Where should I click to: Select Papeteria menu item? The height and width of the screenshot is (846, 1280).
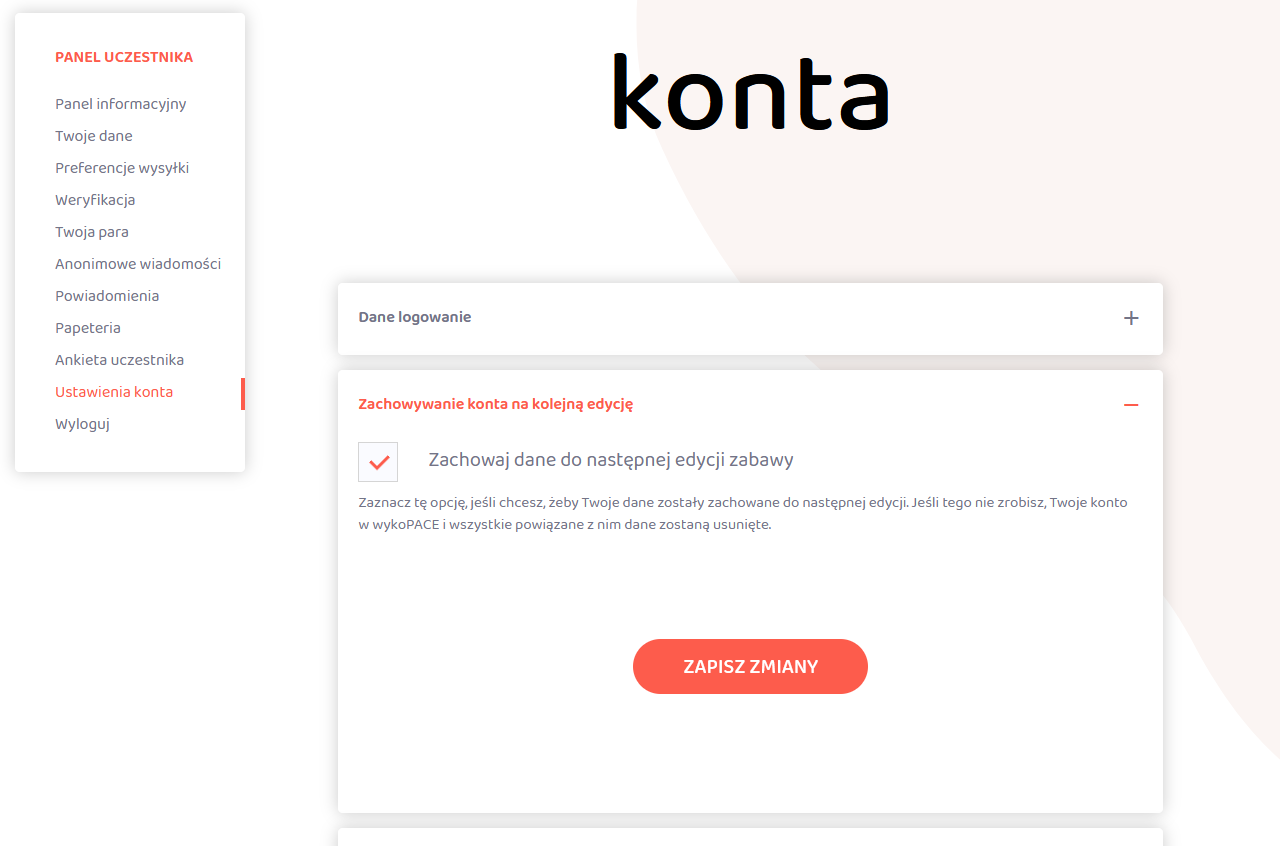click(88, 328)
